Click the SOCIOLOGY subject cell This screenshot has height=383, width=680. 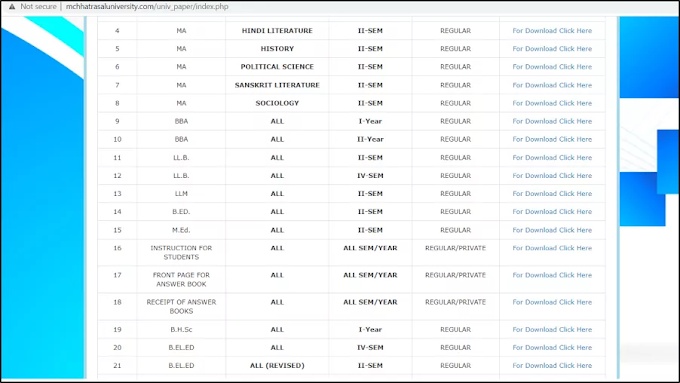pos(277,103)
